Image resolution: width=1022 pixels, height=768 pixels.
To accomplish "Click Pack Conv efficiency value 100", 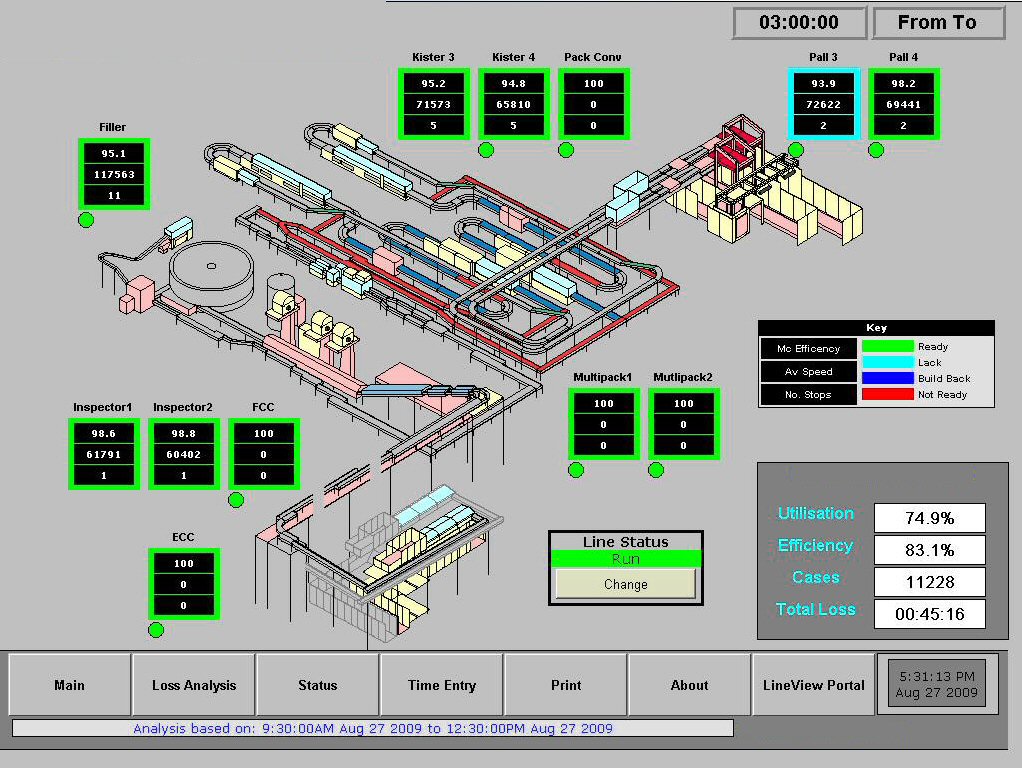I will point(594,83).
